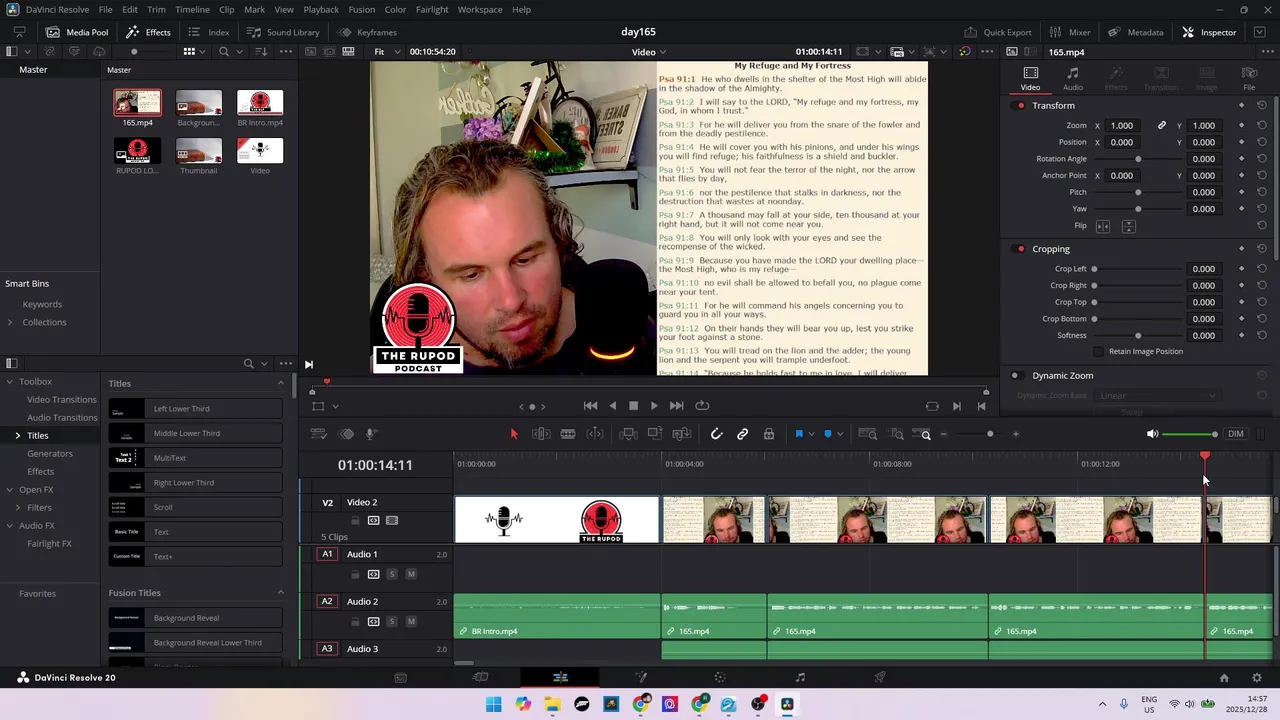Play the timeline in reverse
This screenshot has height=720, width=1280.
pyautogui.click(x=612, y=406)
